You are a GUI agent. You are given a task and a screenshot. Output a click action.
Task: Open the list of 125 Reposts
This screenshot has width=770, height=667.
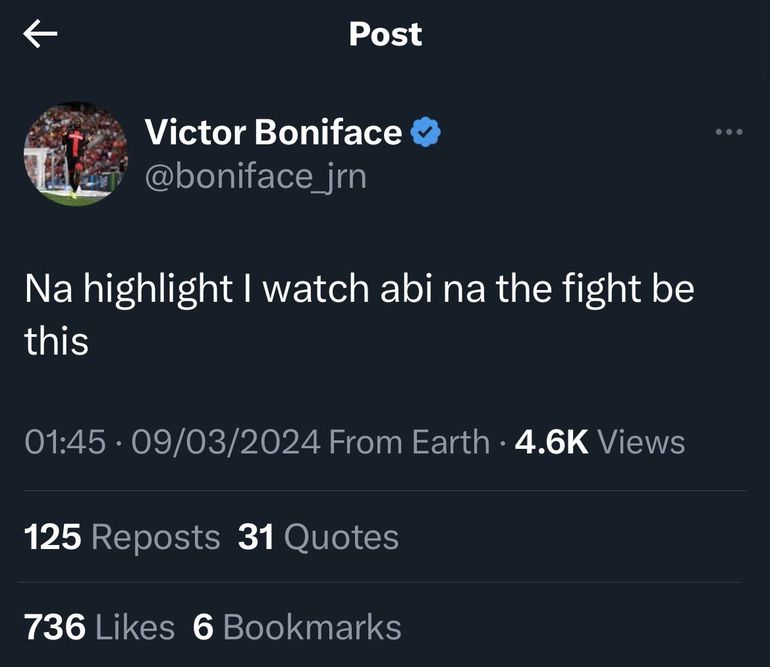(x=121, y=537)
